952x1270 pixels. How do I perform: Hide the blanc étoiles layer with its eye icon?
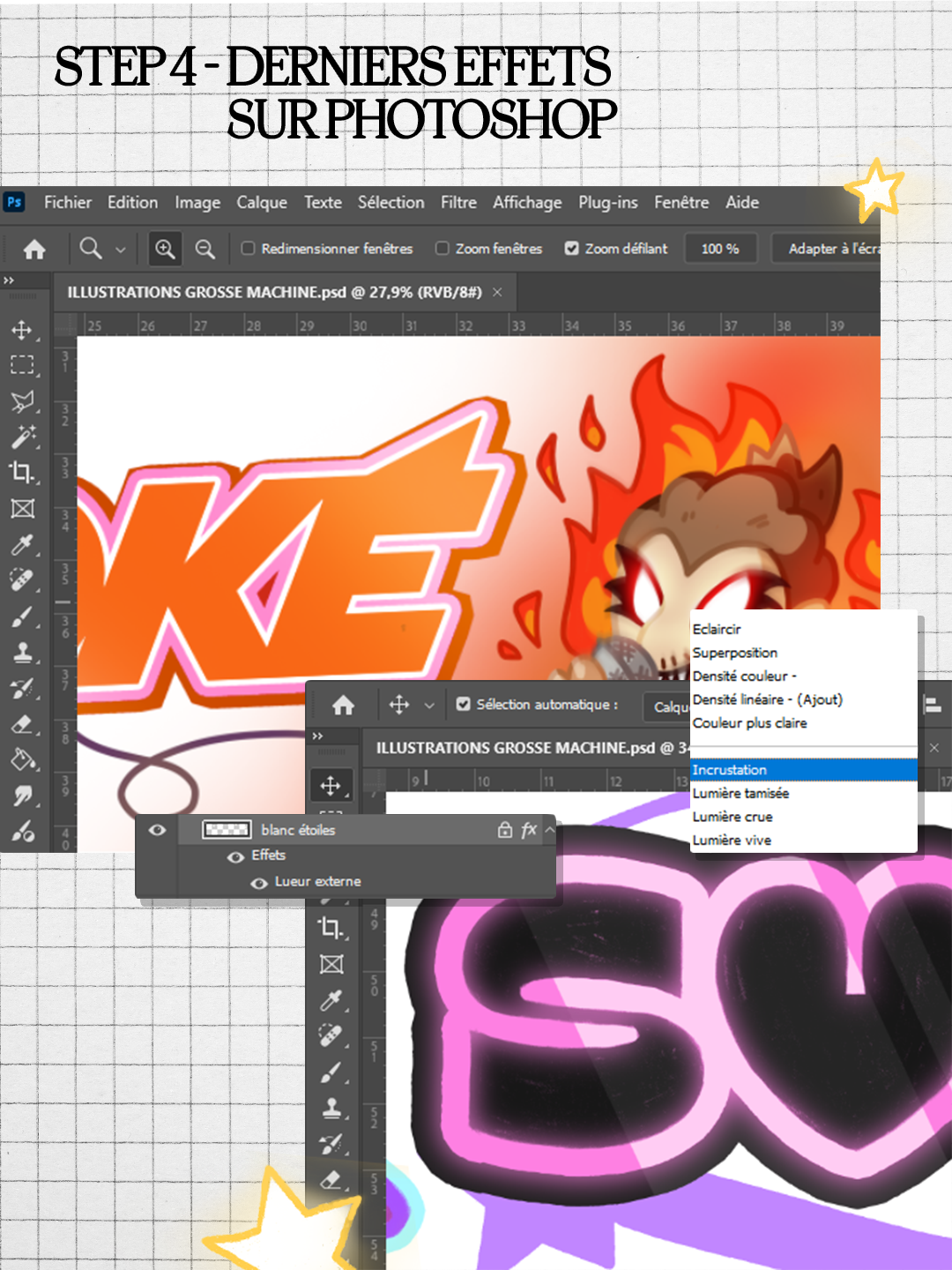click(x=157, y=830)
